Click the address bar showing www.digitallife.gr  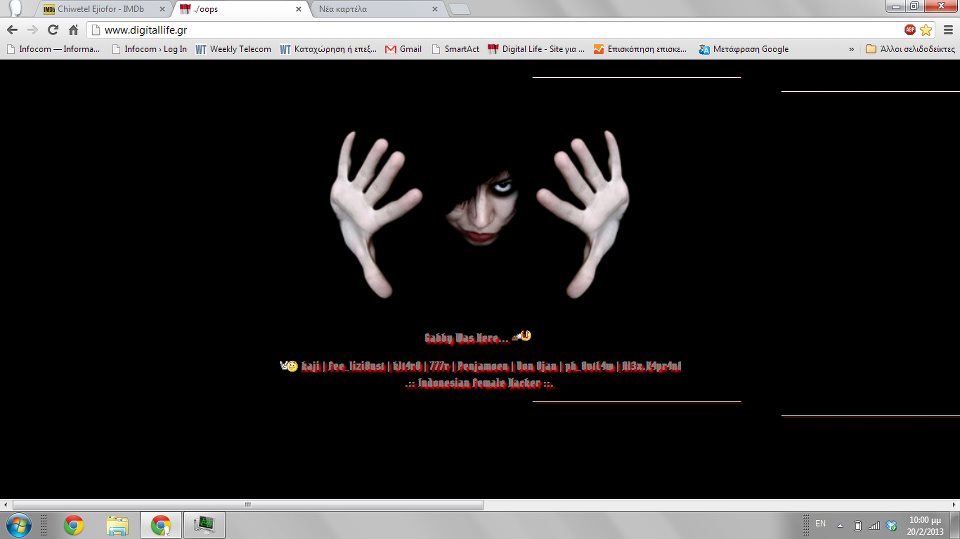coord(490,30)
